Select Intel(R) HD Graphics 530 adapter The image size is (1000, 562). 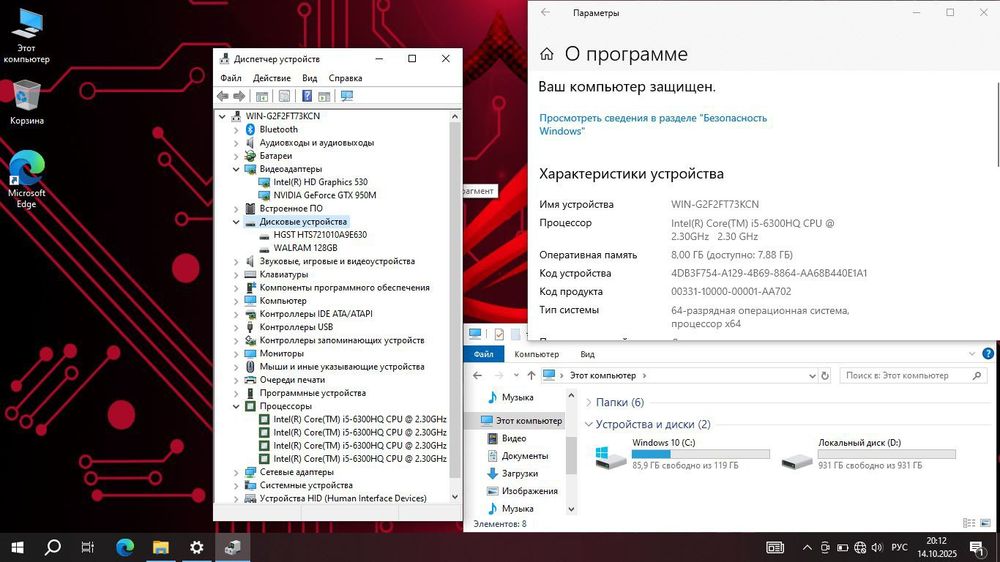coord(320,182)
